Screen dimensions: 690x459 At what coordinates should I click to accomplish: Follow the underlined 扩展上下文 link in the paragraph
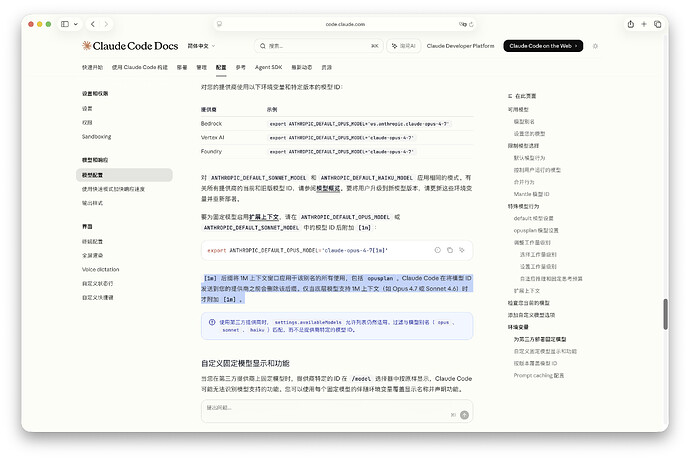264,217
